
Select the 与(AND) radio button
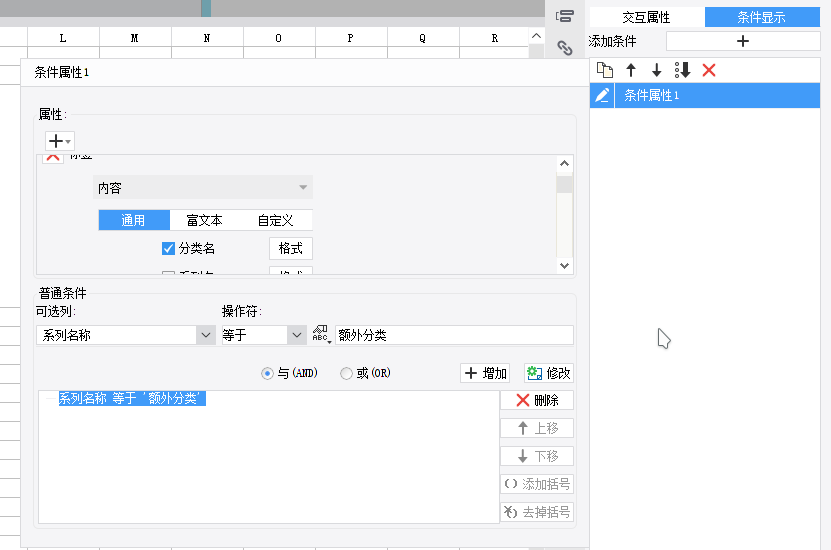coord(267,373)
